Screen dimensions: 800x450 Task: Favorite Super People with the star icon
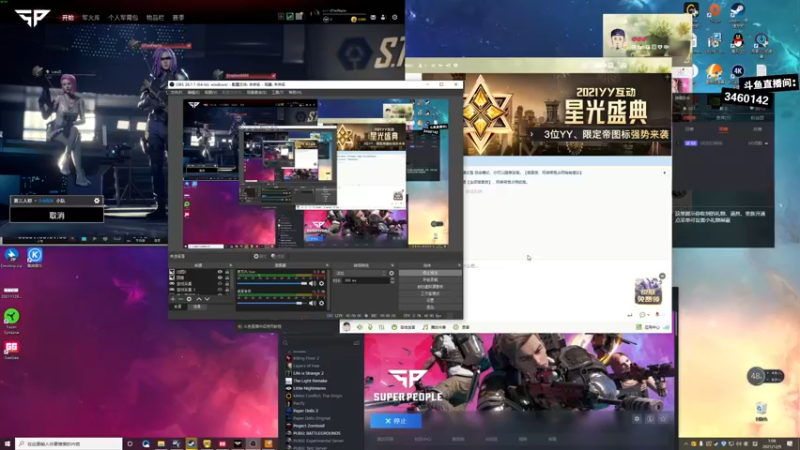[x=663, y=419]
